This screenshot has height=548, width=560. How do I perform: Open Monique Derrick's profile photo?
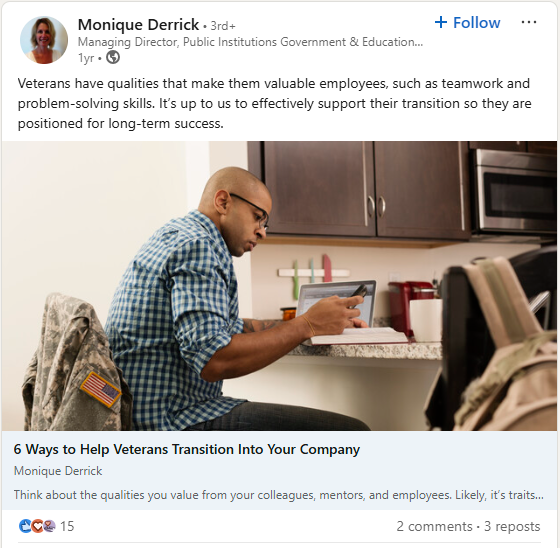point(44,40)
